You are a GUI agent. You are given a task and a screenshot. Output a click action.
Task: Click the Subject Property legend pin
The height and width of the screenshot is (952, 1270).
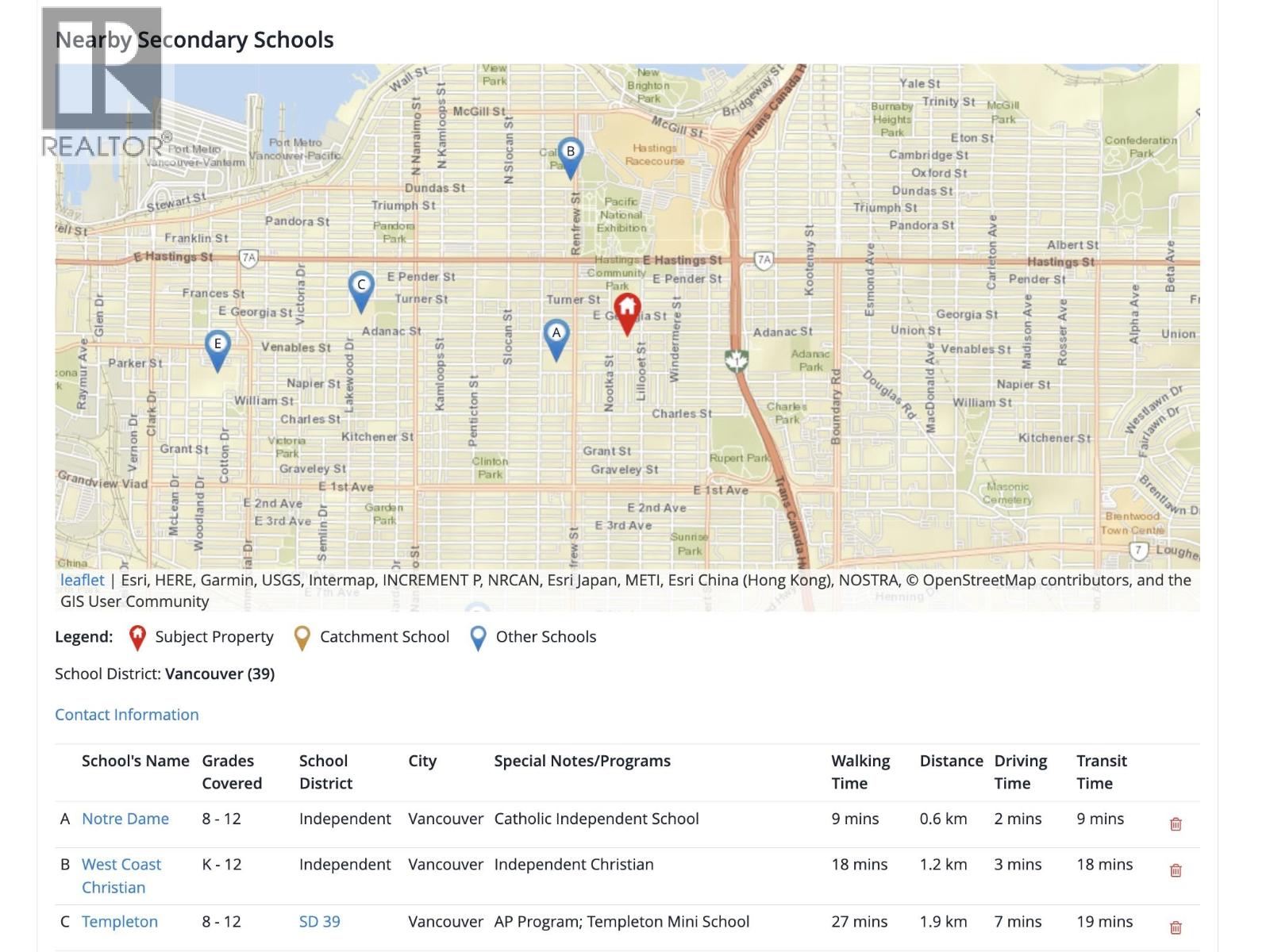pos(137,637)
